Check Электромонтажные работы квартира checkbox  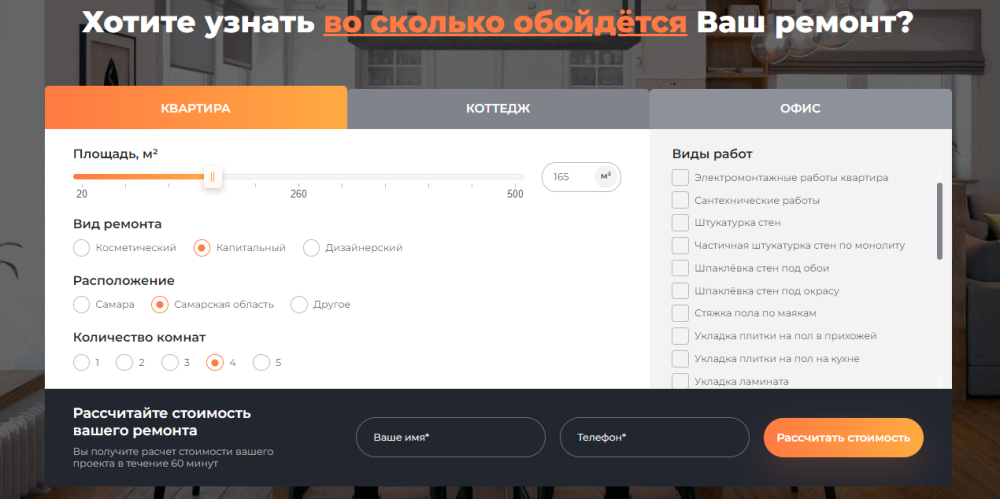(x=680, y=177)
